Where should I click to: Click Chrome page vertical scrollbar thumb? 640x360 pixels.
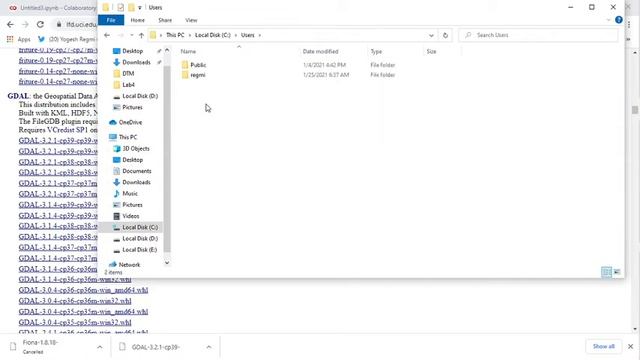click(x=635, y=110)
